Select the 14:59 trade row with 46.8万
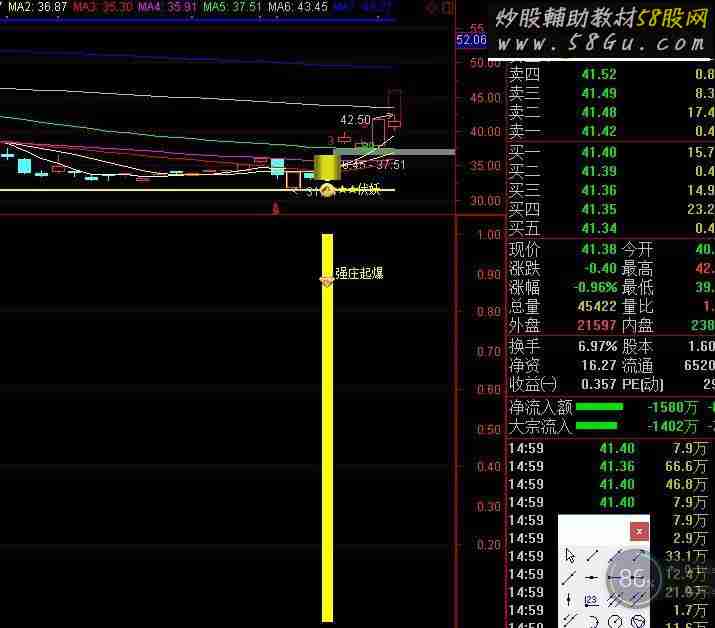This screenshot has width=715, height=628. (x=611, y=484)
